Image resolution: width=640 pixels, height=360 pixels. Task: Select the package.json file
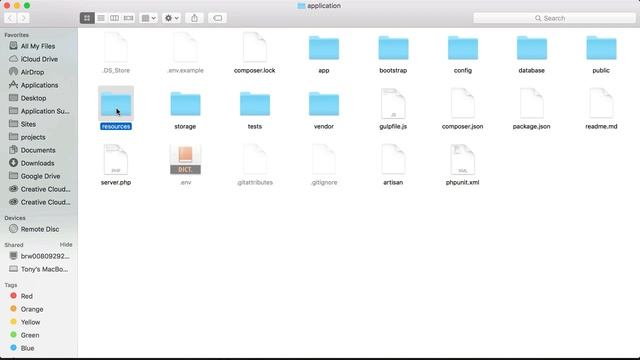[531, 109]
